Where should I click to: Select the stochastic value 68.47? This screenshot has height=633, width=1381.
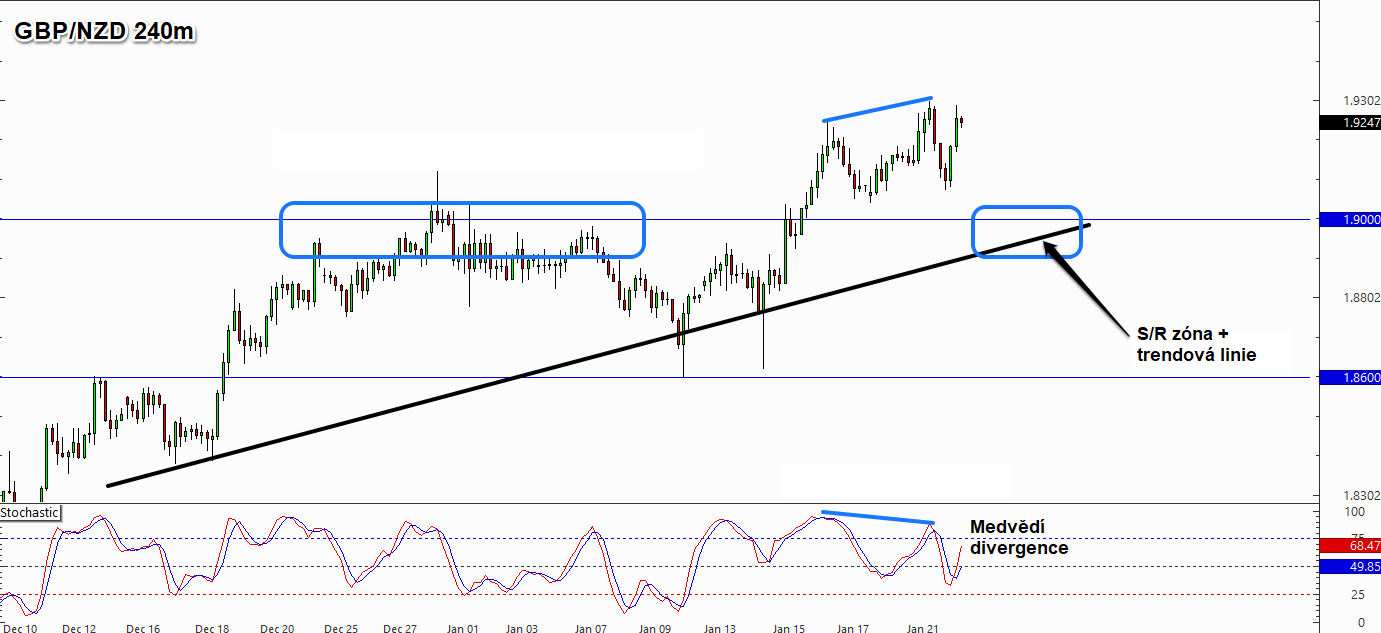(x=1349, y=546)
